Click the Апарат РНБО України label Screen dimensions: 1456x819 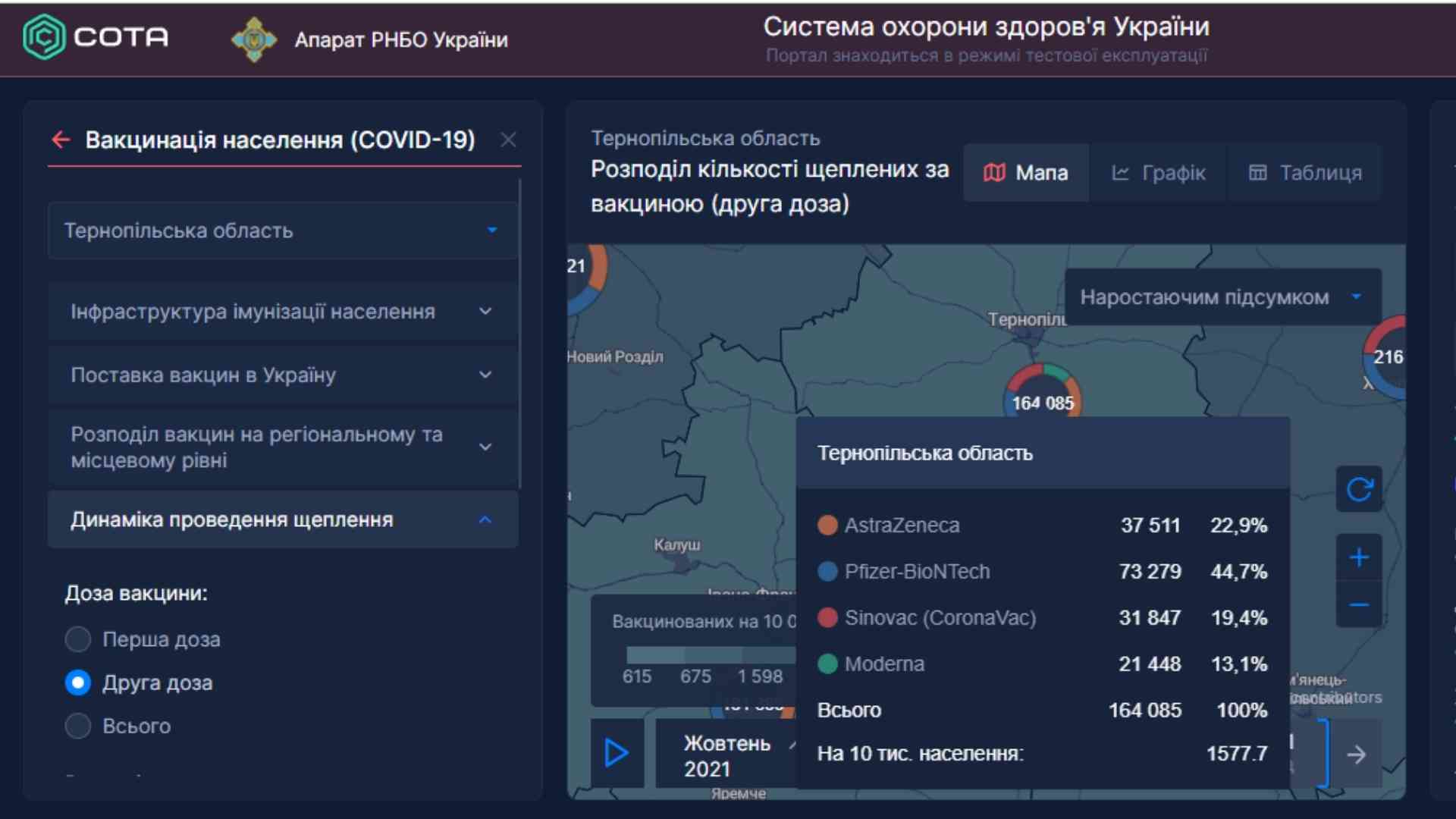[401, 40]
